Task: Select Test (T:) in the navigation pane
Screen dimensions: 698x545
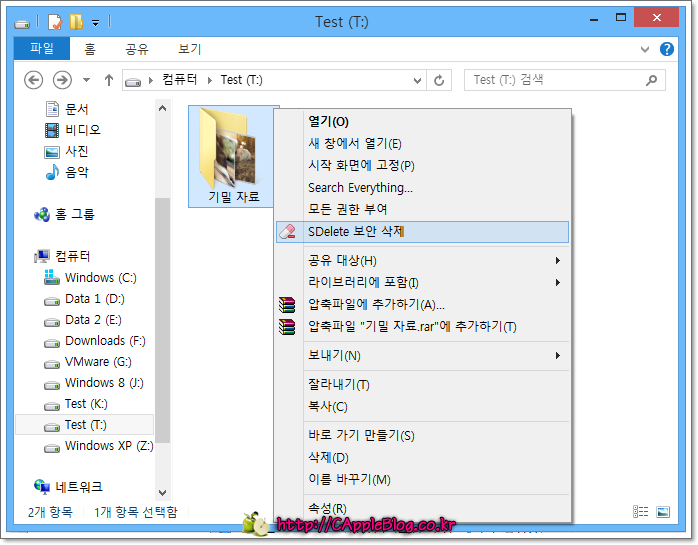Action: click(x=85, y=425)
